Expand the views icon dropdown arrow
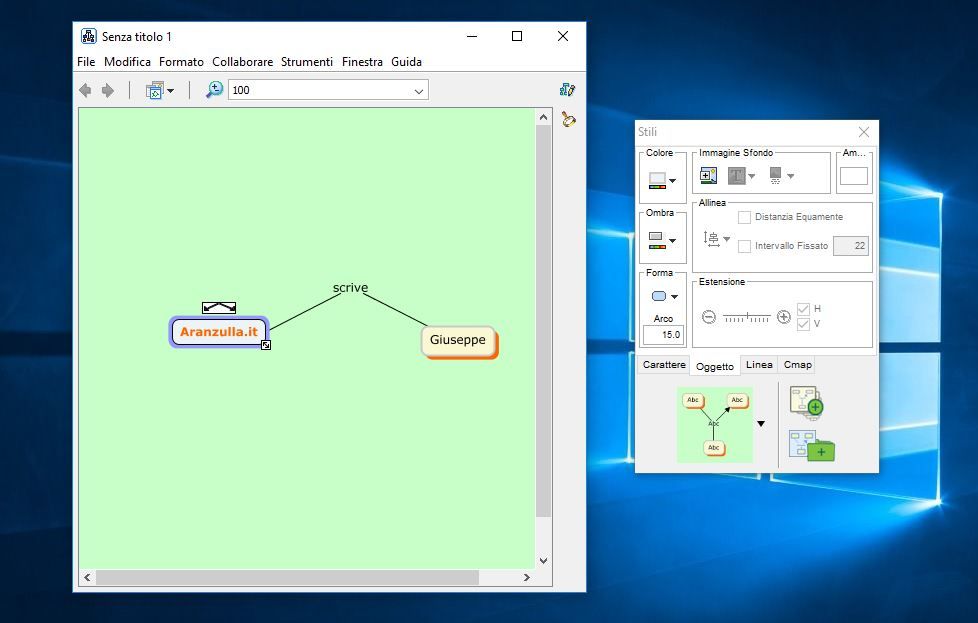This screenshot has height=623, width=978. [x=170, y=91]
